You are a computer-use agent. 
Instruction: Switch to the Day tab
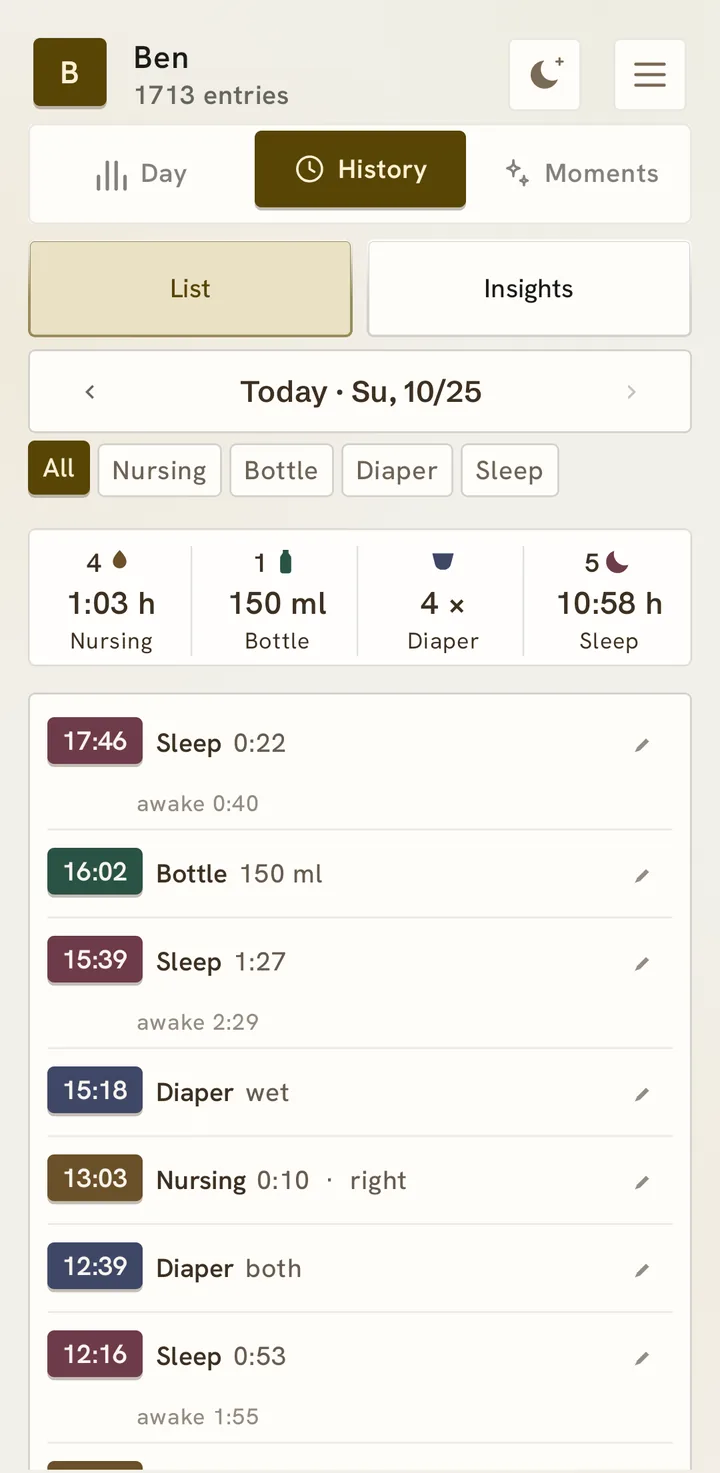(141, 174)
